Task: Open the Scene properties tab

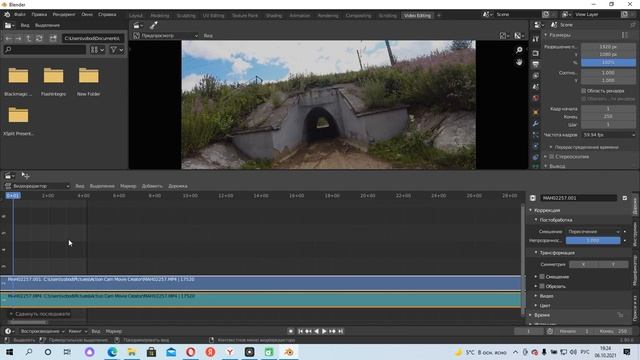Action: 536,87
